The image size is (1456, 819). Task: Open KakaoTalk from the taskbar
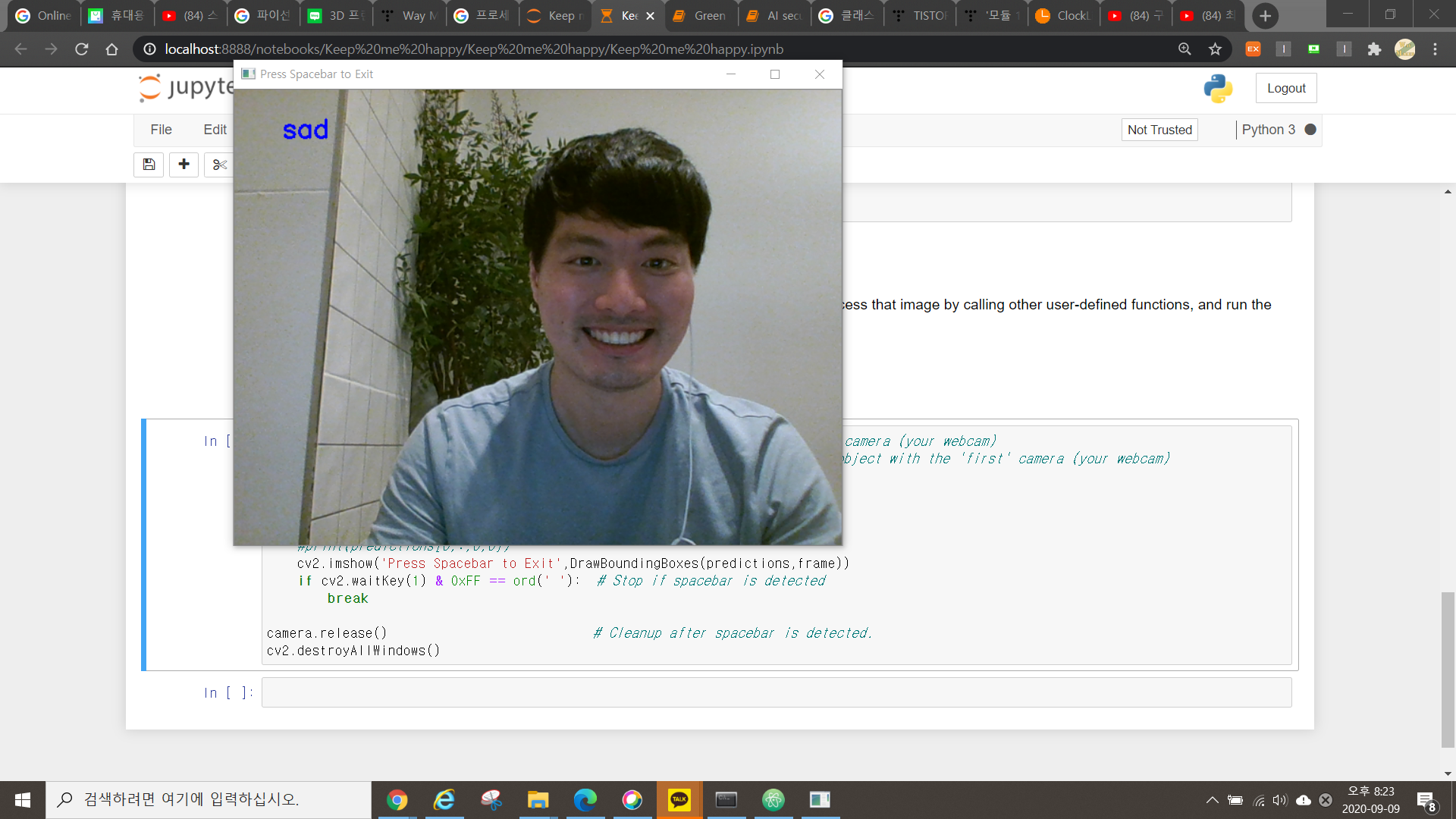click(x=679, y=799)
